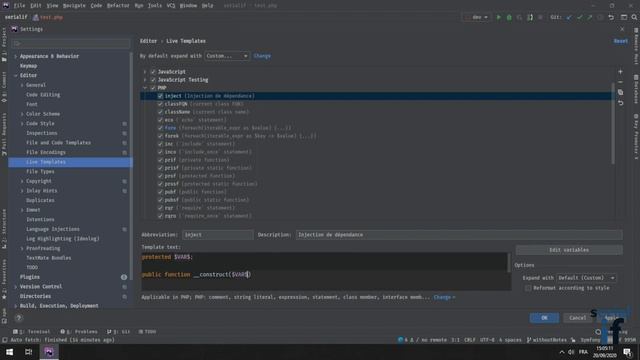
Task: Expand Appearance & Behavior settings
Action: coord(16,56)
